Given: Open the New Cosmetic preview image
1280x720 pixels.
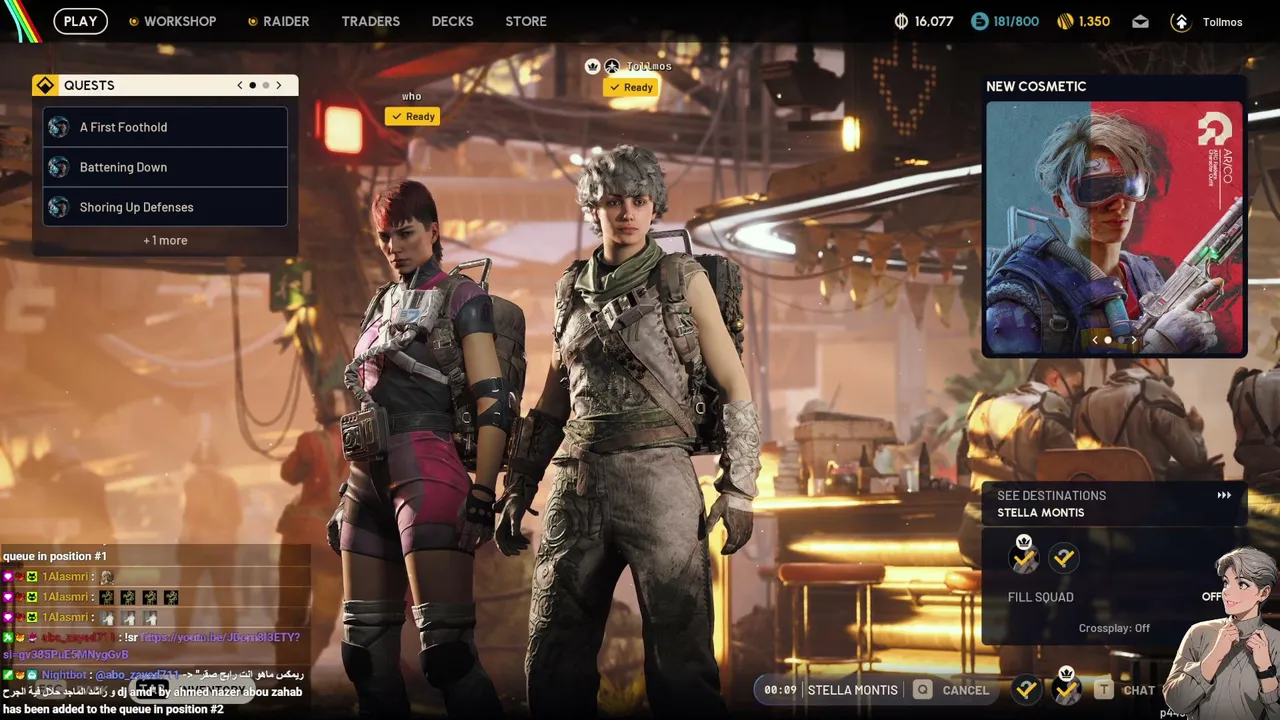Looking at the screenshot, I should coord(1114,228).
